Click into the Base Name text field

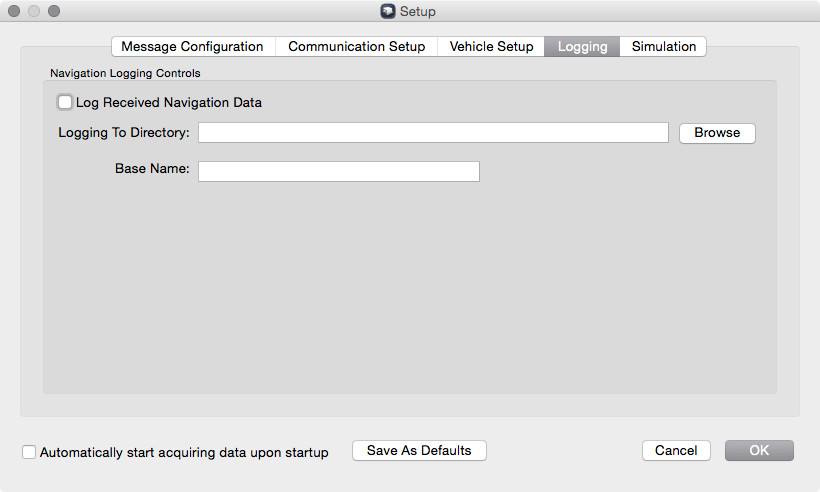339,172
